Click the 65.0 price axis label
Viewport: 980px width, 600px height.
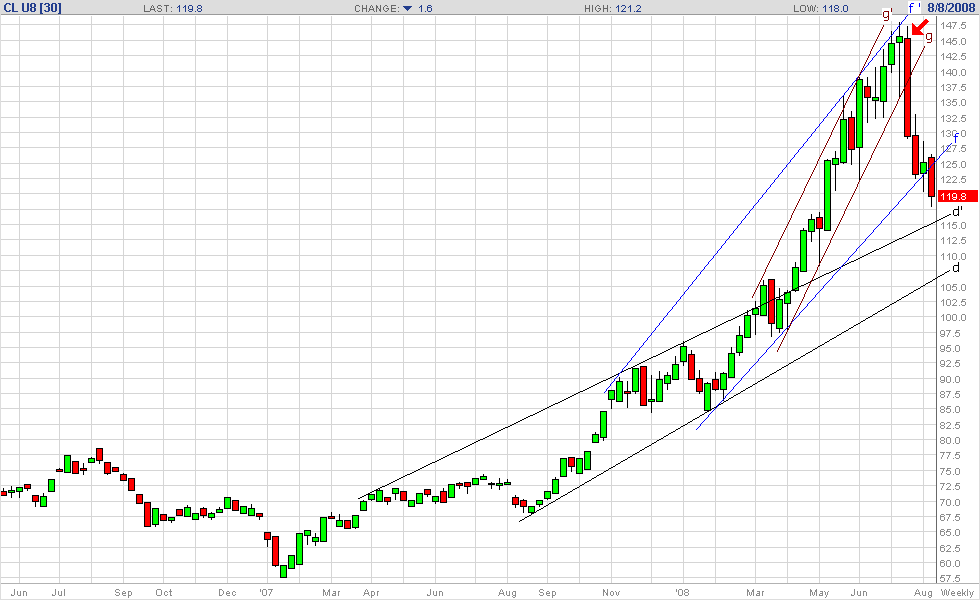point(951,532)
